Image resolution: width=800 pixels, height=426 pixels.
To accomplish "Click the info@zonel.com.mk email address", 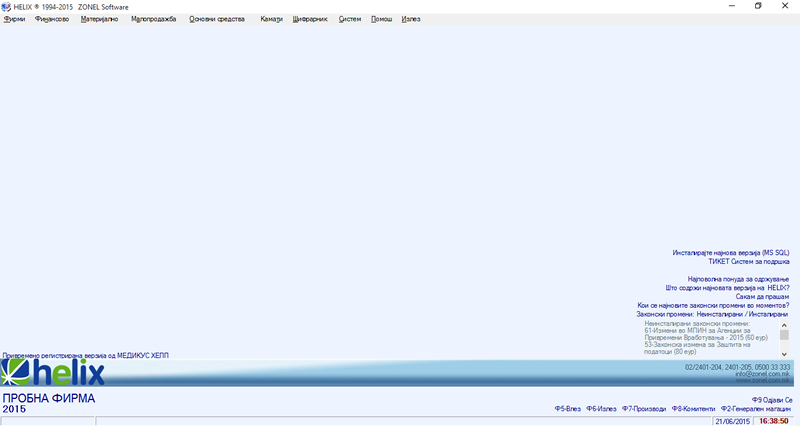I will pos(762,374).
